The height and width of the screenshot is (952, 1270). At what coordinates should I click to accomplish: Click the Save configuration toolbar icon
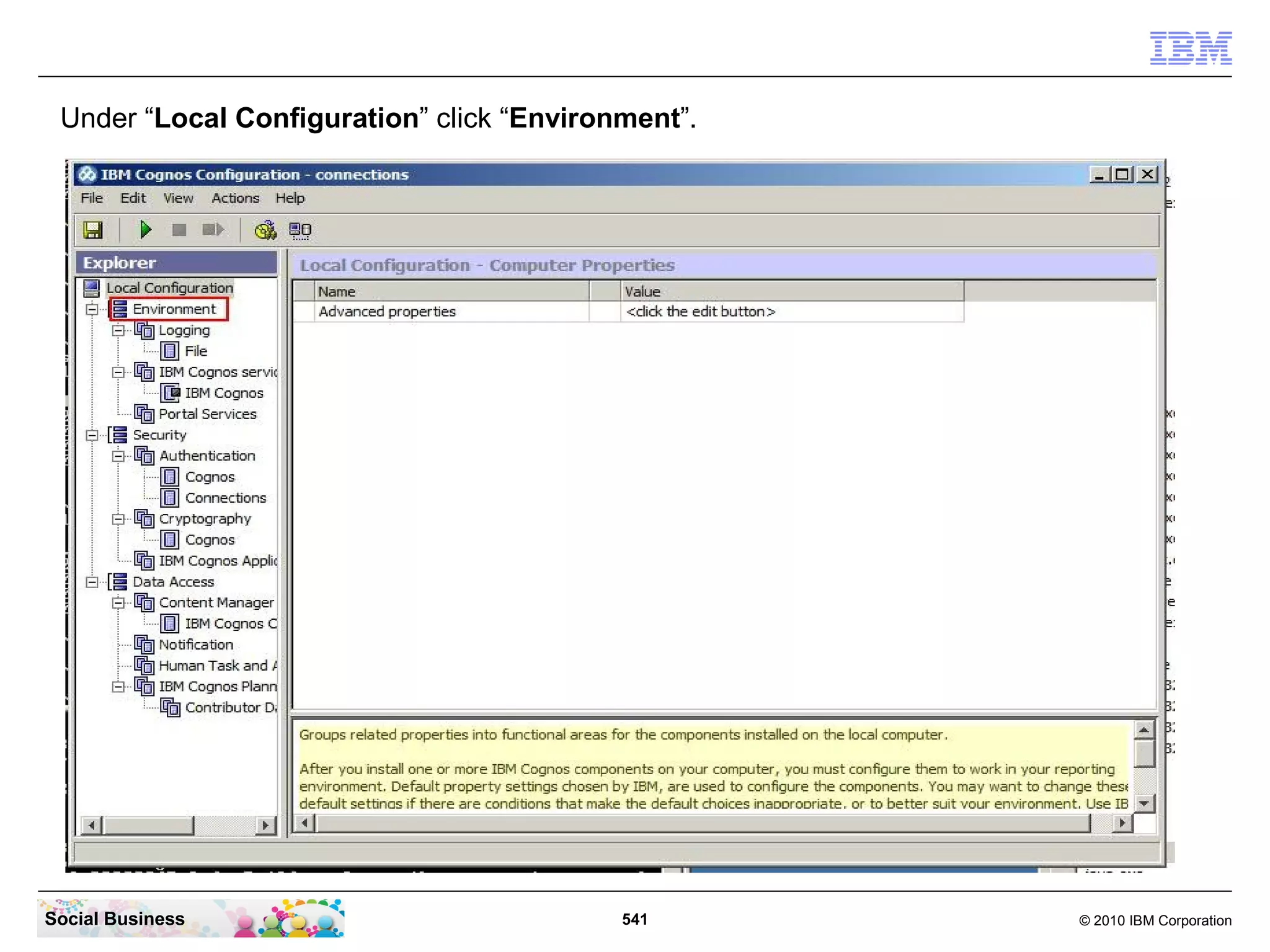tap(93, 231)
